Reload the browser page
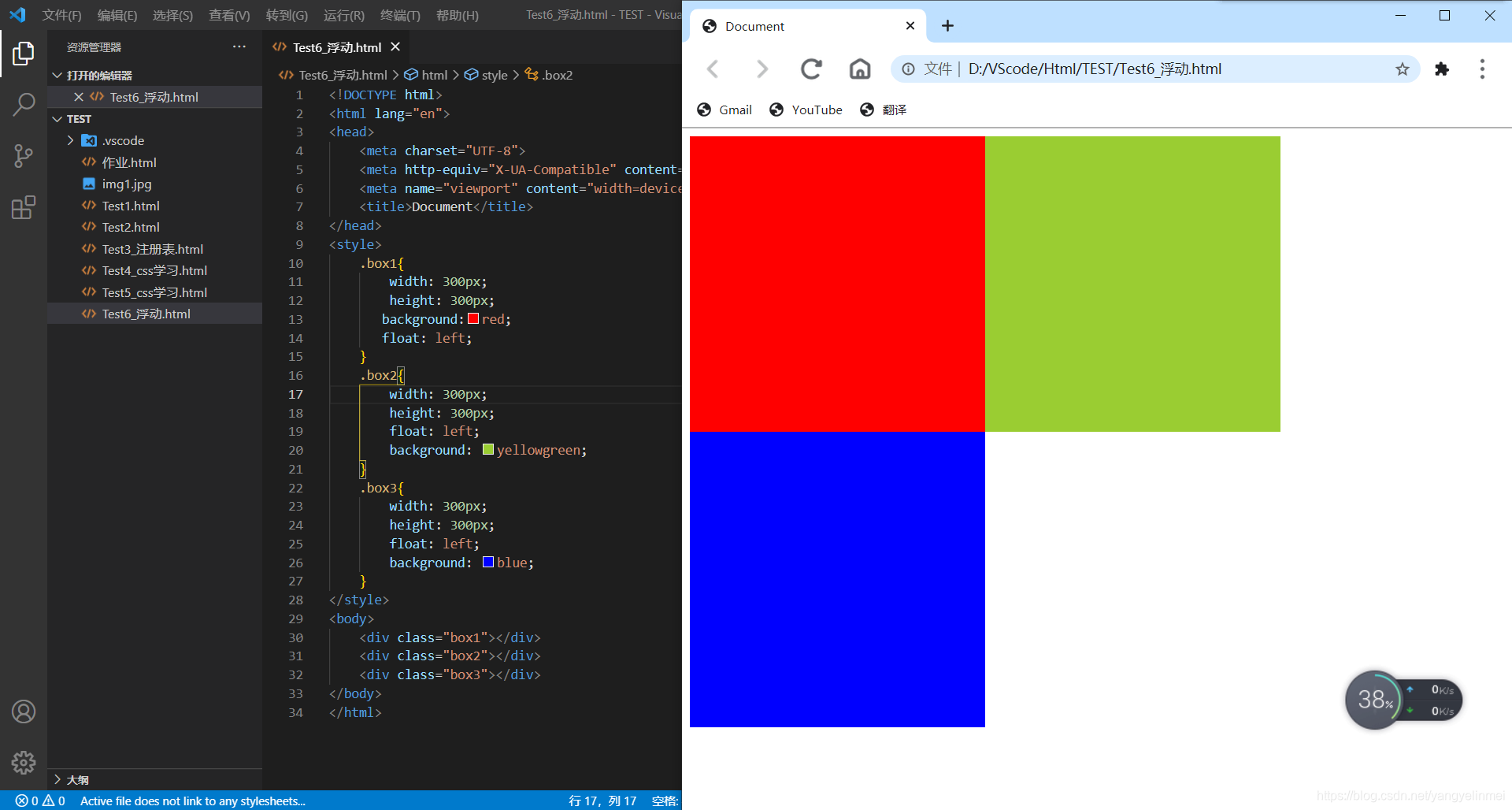 (x=811, y=69)
